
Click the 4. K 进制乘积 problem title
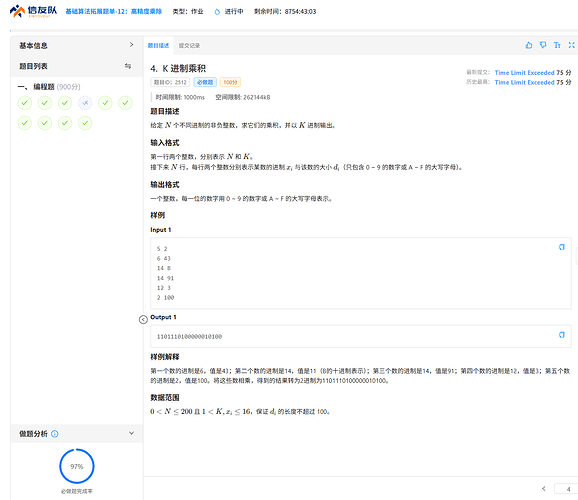(178, 69)
